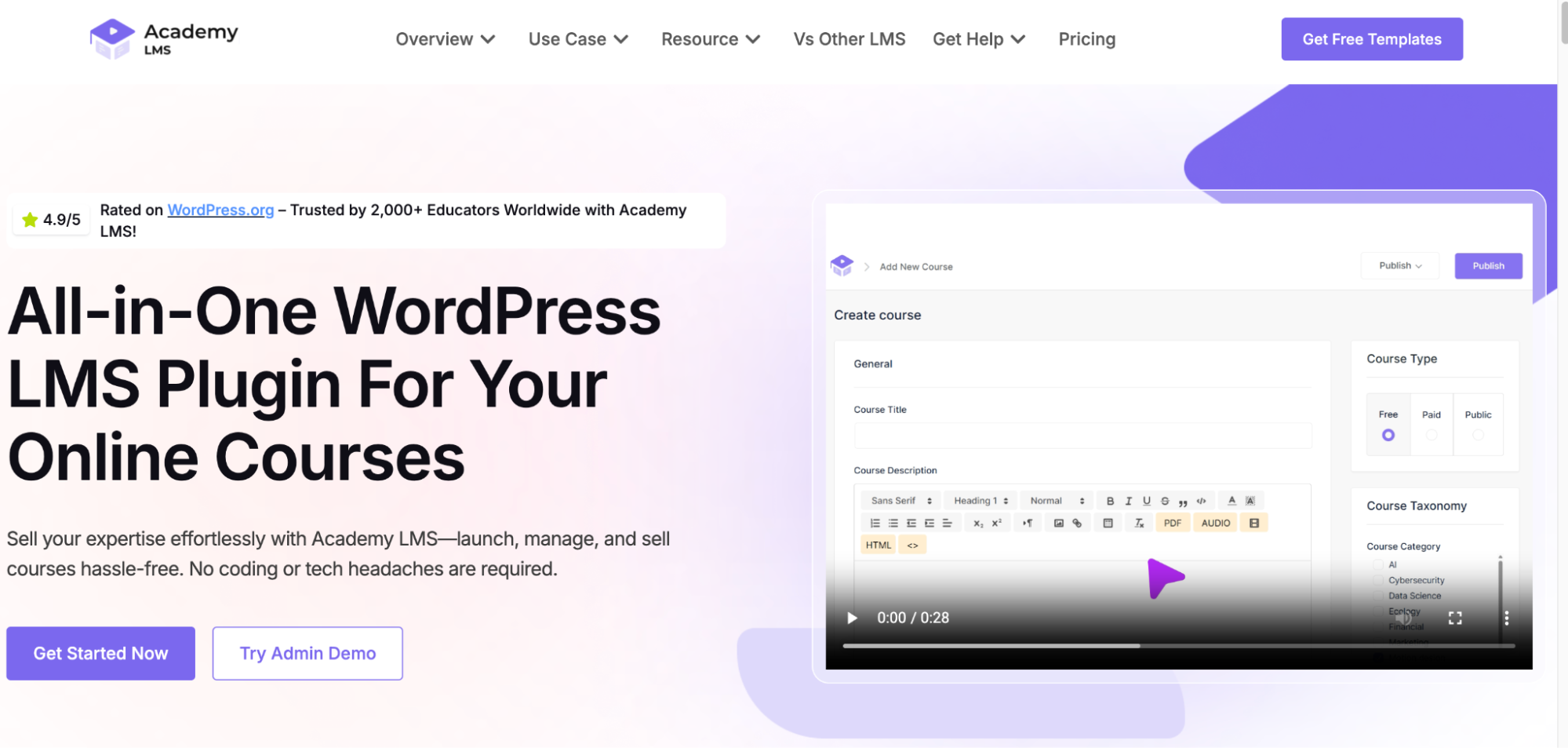Screen dimensions: 1568x748
Task: Expand the Use Case navigation dropdown
Action: [x=578, y=39]
